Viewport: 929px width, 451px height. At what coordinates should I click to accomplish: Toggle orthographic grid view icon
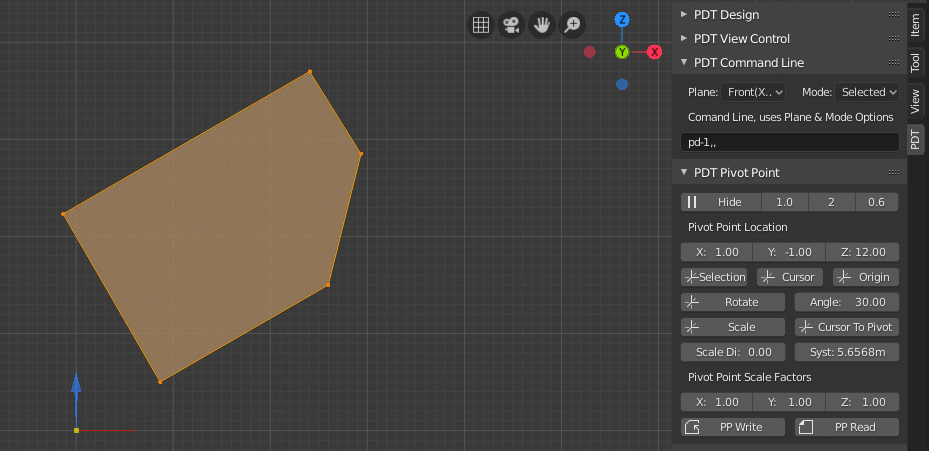[x=480, y=25]
